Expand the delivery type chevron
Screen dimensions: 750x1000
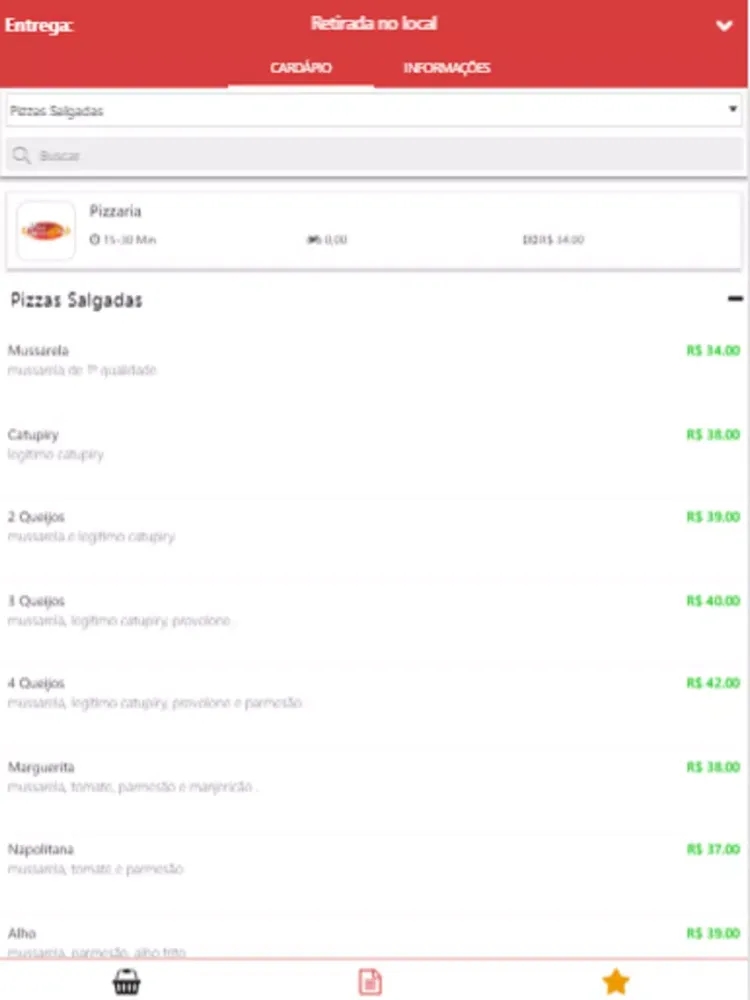point(725,27)
